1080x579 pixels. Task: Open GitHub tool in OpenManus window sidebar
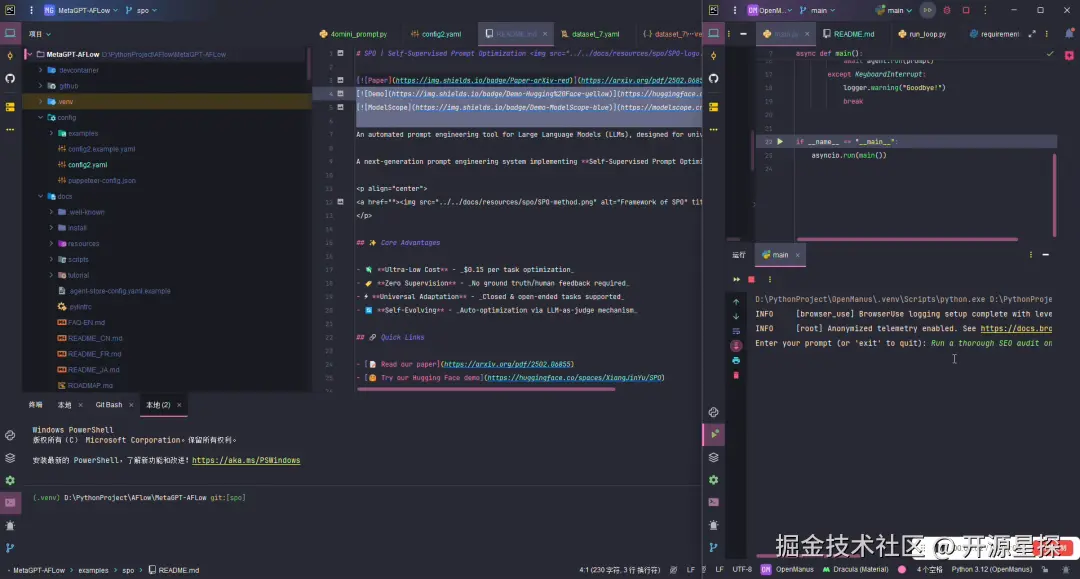click(x=714, y=78)
